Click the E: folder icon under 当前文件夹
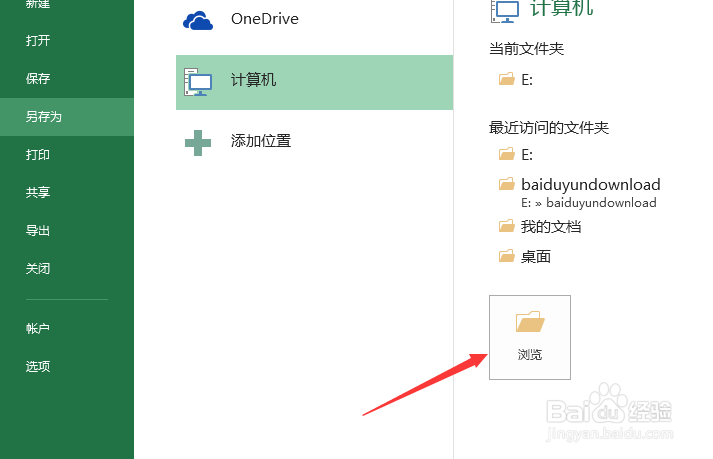Viewport: 713px width, 459px height. (x=507, y=79)
